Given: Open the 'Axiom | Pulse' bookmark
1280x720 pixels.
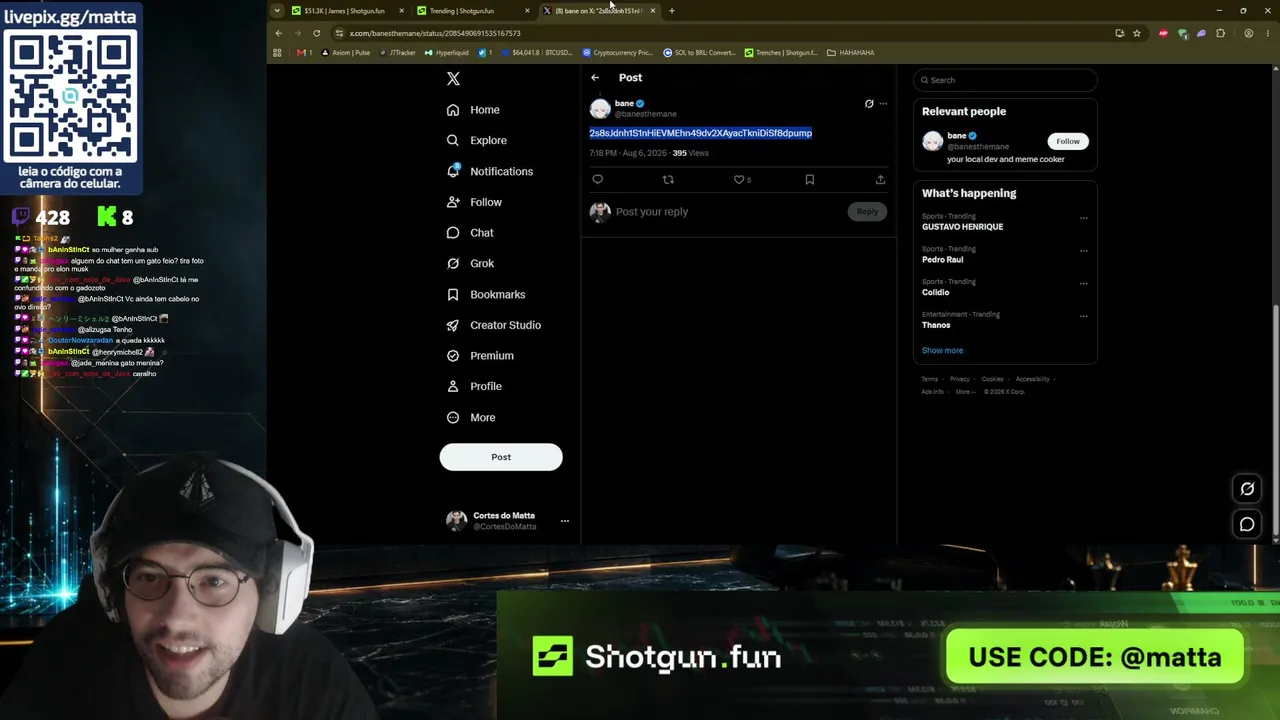Looking at the screenshot, I should 347,53.
